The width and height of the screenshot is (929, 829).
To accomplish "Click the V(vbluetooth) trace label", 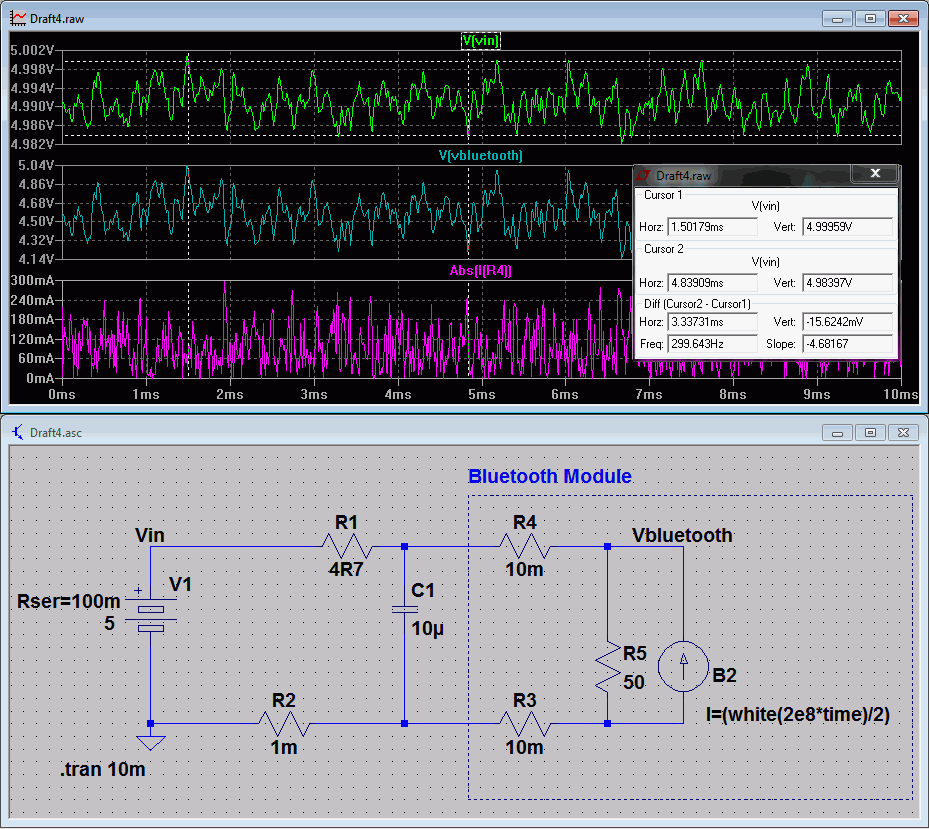I will [x=480, y=155].
